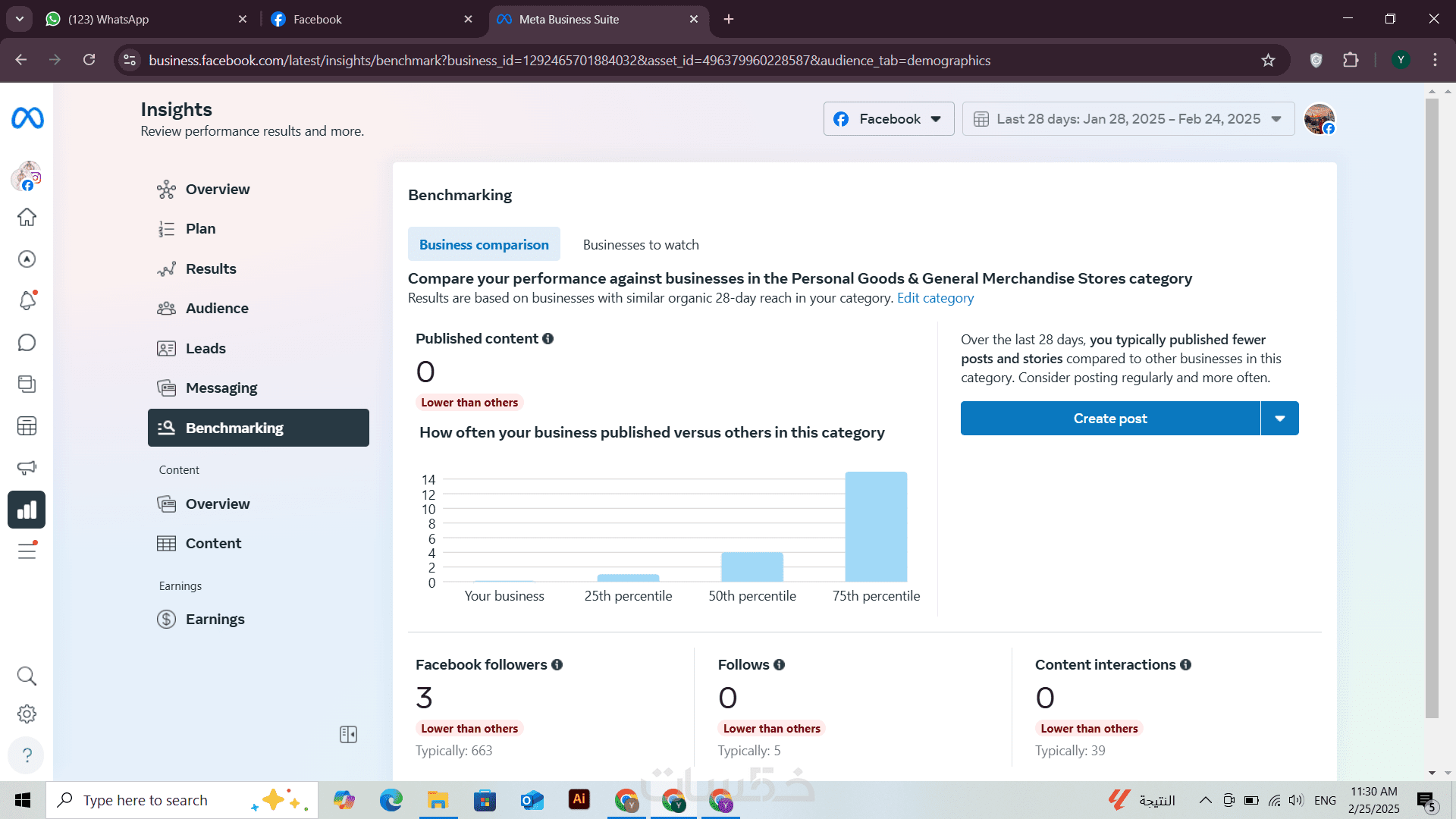The width and height of the screenshot is (1456, 819).
Task: Click the Windows Start button
Action: tap(23, 800)
